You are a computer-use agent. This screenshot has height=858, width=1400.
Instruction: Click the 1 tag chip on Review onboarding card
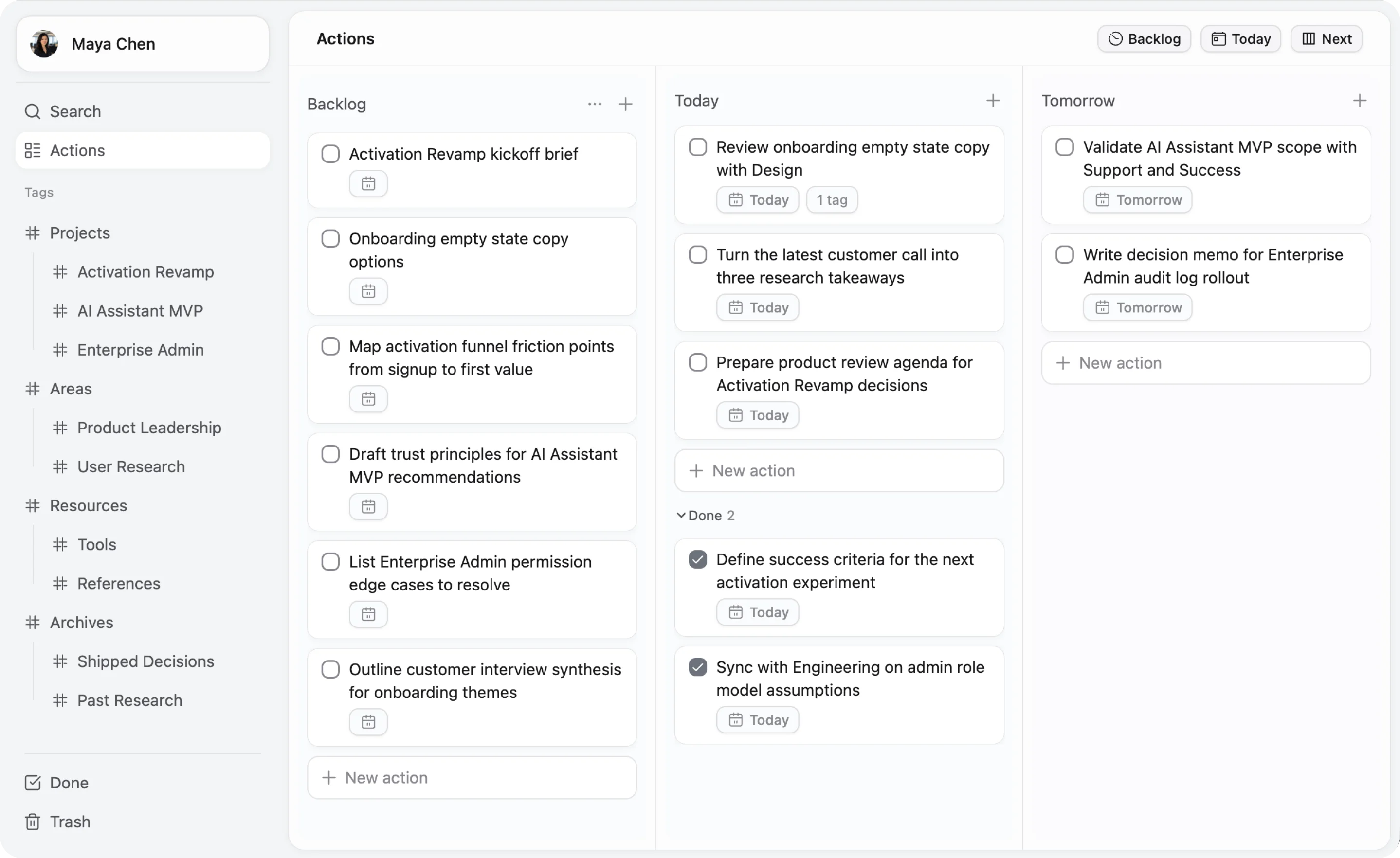click(832, 200)
